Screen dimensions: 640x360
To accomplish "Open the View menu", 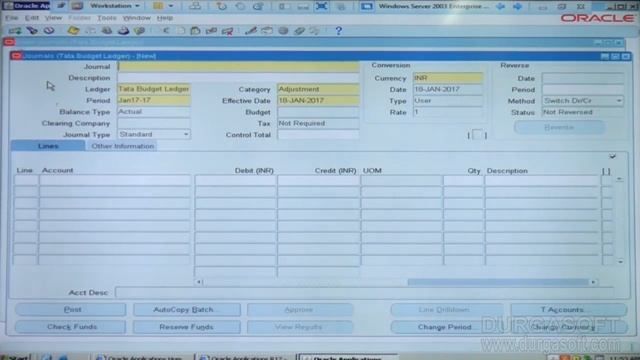I will tap(53, 18).
